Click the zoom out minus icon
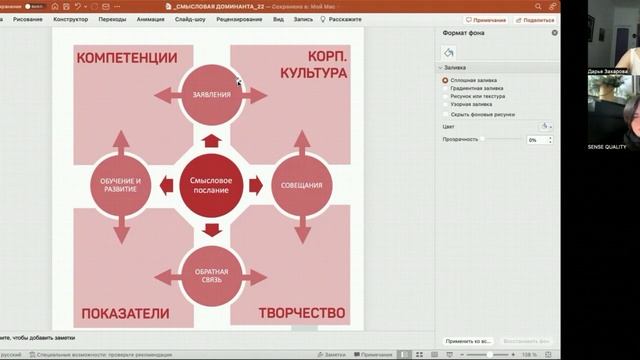The image size is (640, 360). tap(462, 355)
